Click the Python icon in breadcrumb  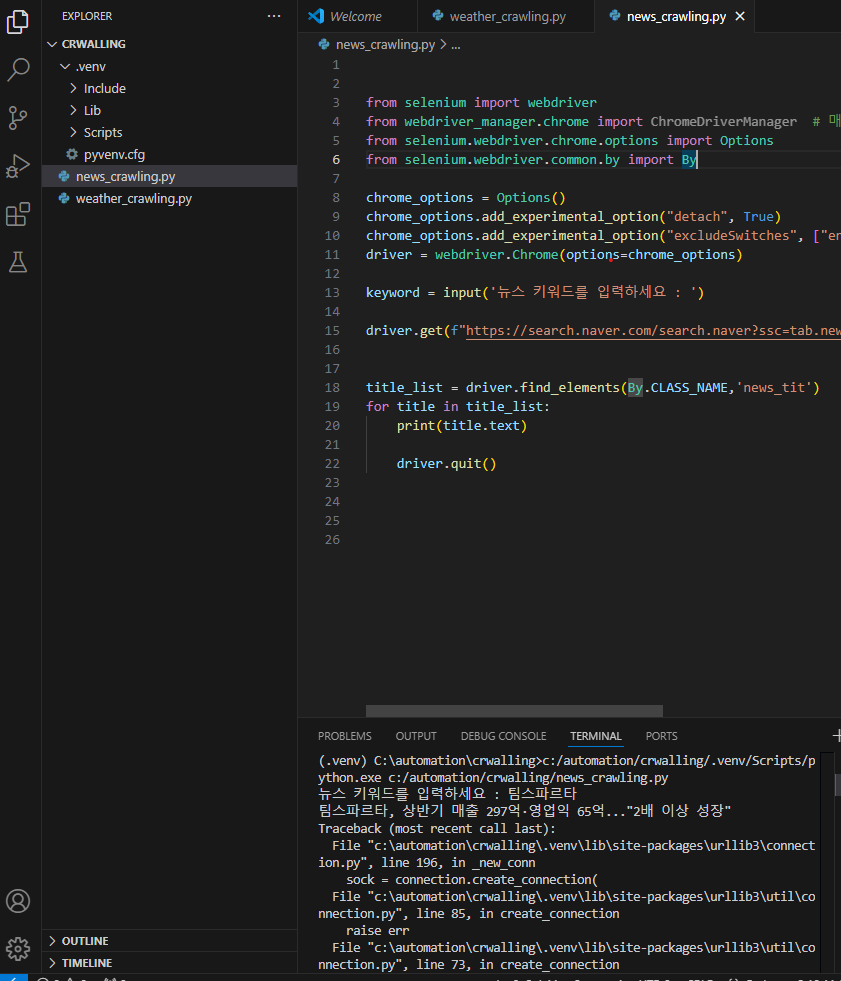324,44
